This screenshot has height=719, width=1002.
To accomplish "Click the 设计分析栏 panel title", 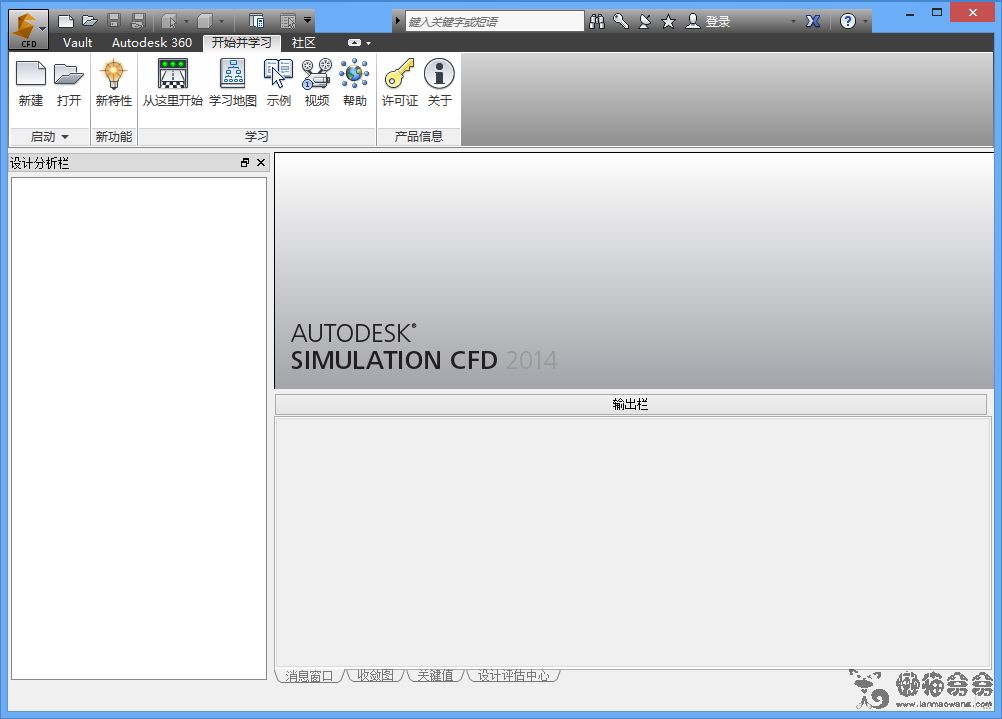I will pos(40,163).
